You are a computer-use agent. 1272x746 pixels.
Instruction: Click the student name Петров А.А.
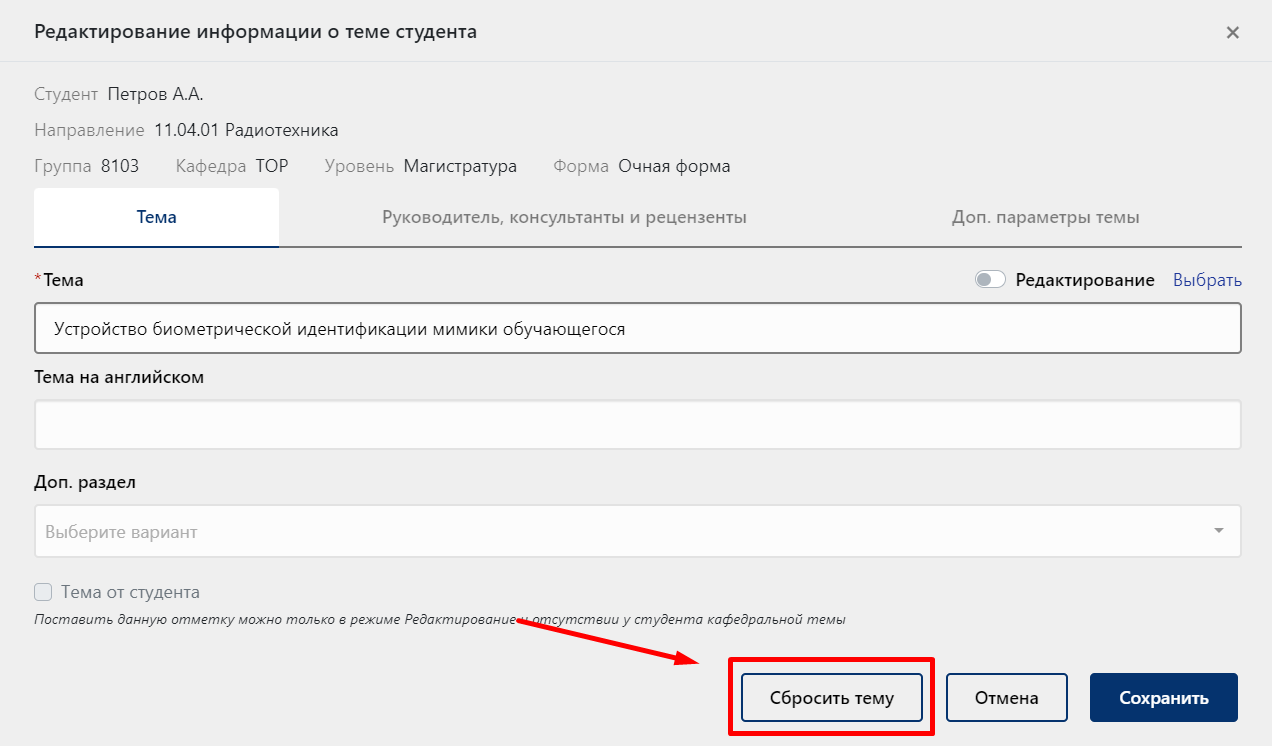pos(155,94)
